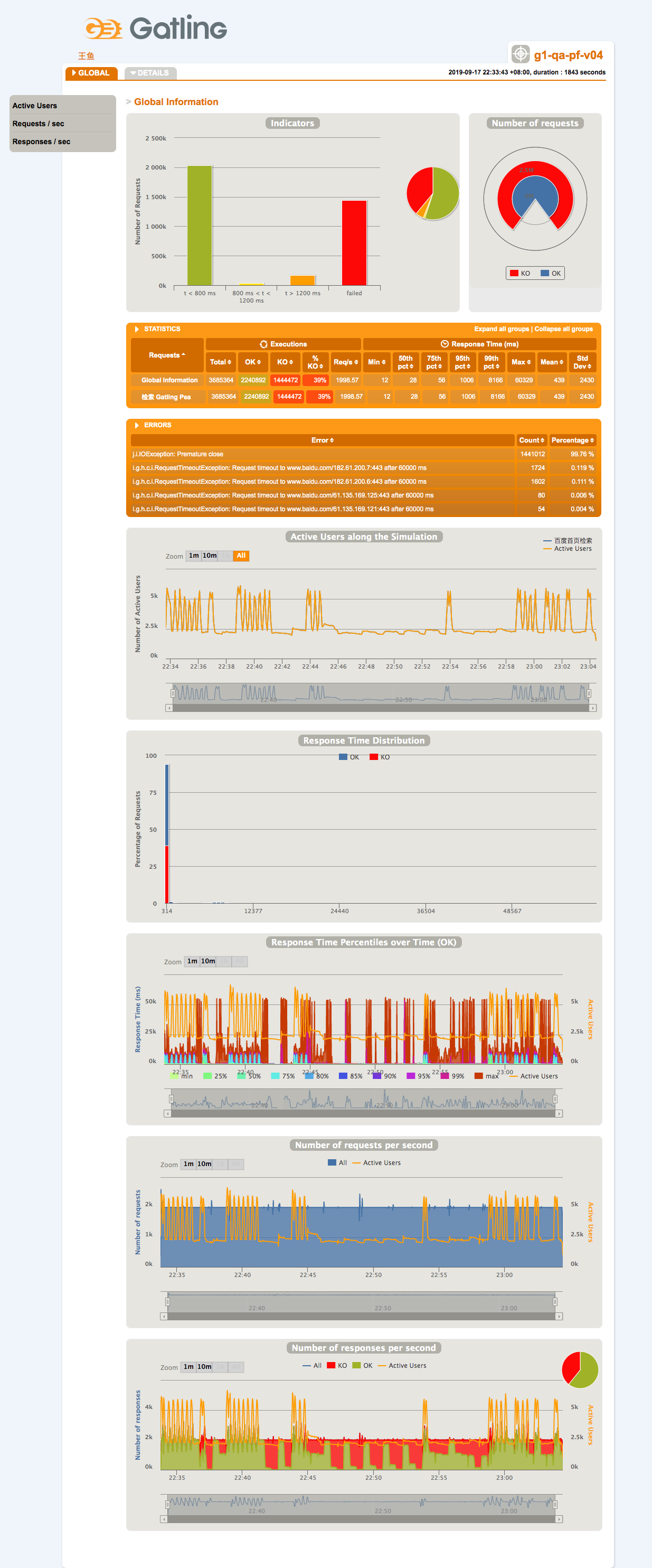Click right scroll arrow under percentiles navigator
Screen dimensions: 652x1568
click(560, 1113)
